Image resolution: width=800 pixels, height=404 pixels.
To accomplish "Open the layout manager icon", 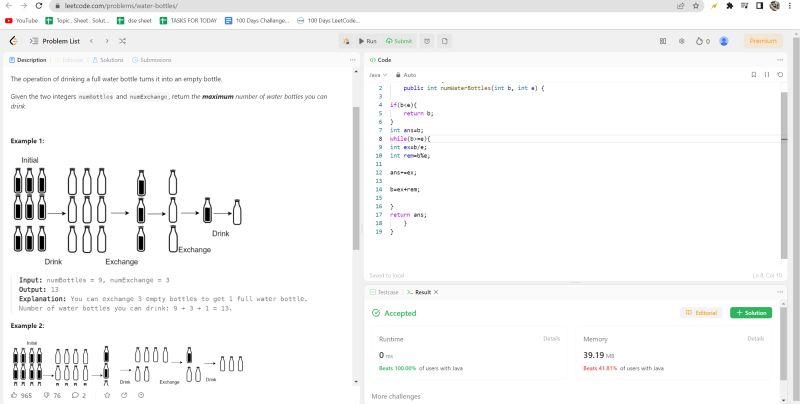I will (x=663, y=41).
